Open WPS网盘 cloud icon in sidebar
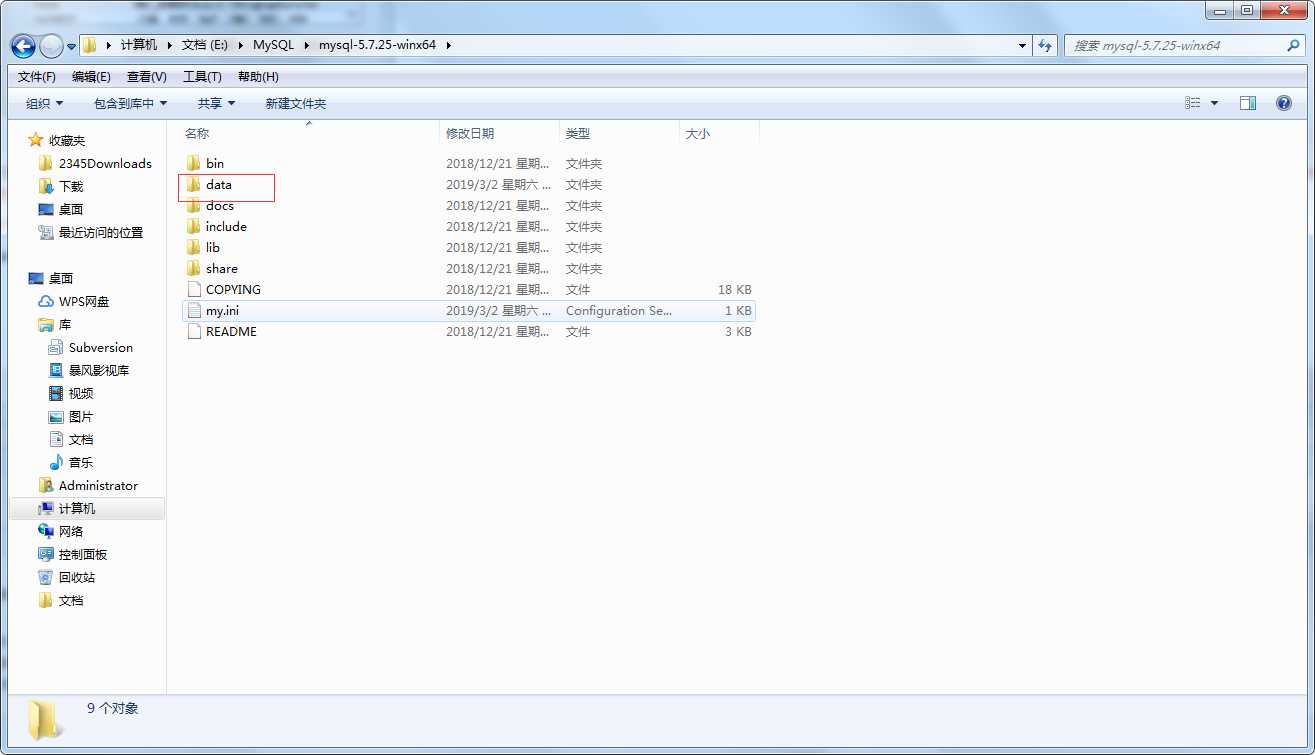1315x755 pixels. pyautogui.click(x=46, y=301)
